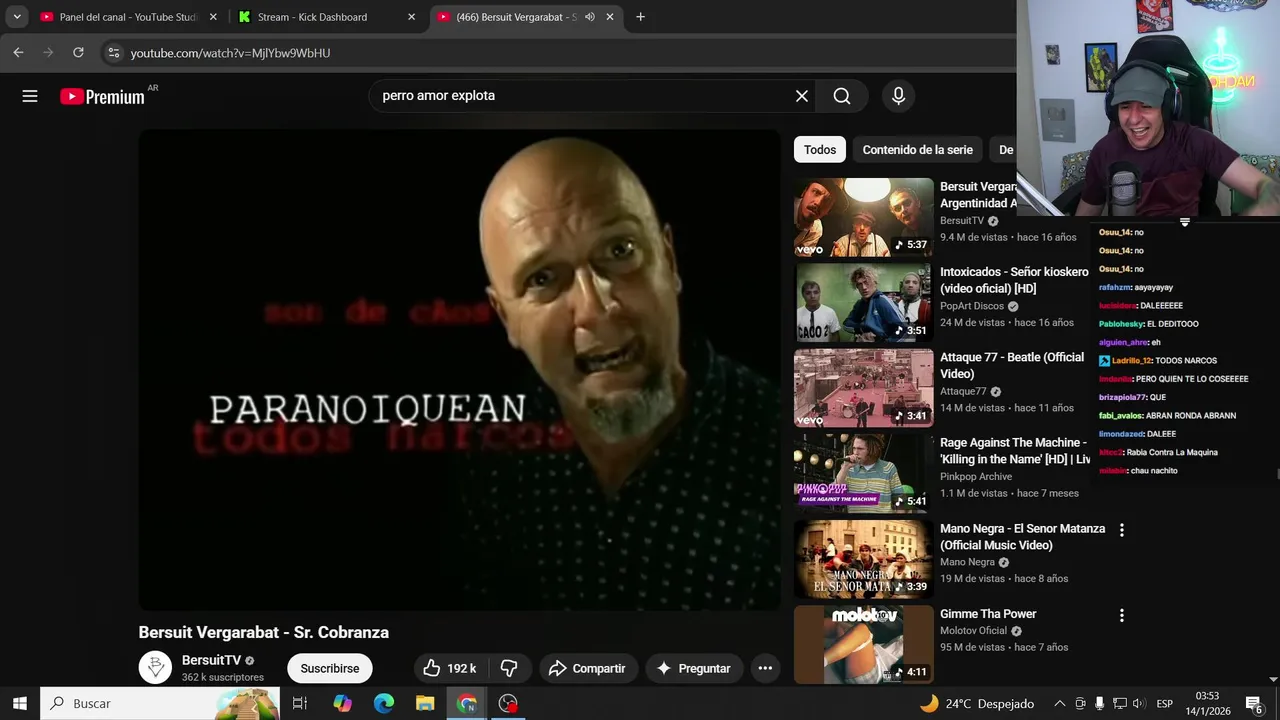Screen dimensions: 1280x720
Task: Open the YouTube hamburger guide menu
Action: click(x=30, y=96)
